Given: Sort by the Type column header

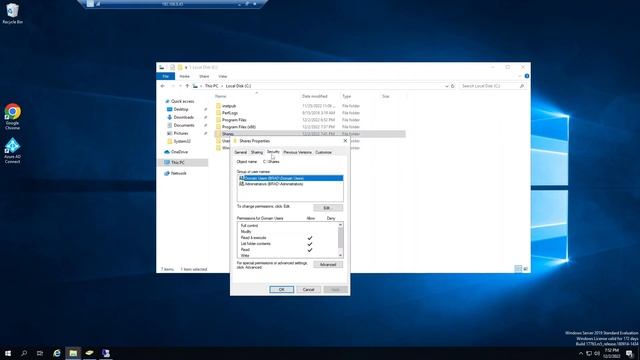Looking at the screenshot, I should point(347,96).
